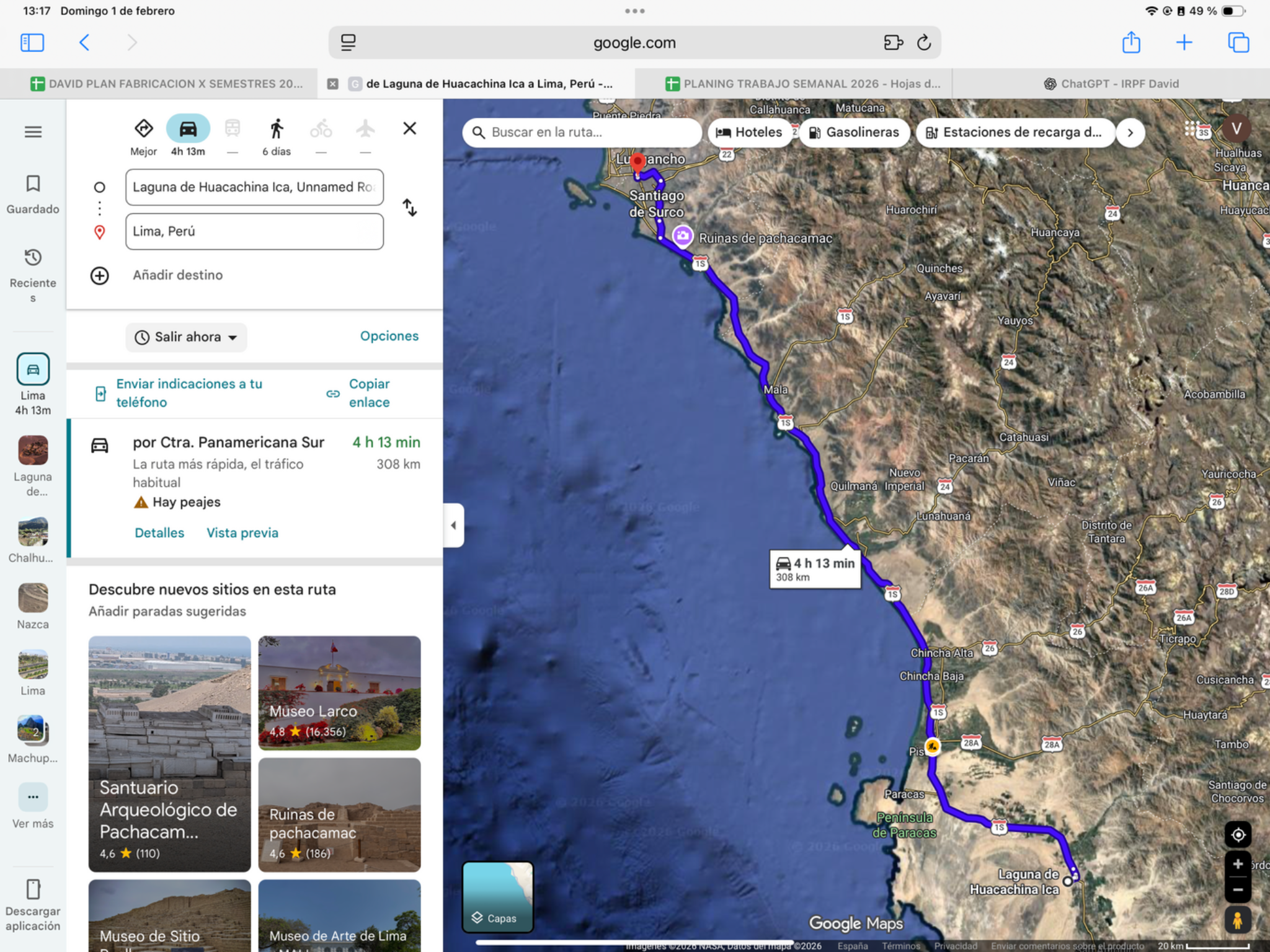Open the Museo de Arte de Lima card
Viewport: 1270px width, 952px height.
(339, 916)
